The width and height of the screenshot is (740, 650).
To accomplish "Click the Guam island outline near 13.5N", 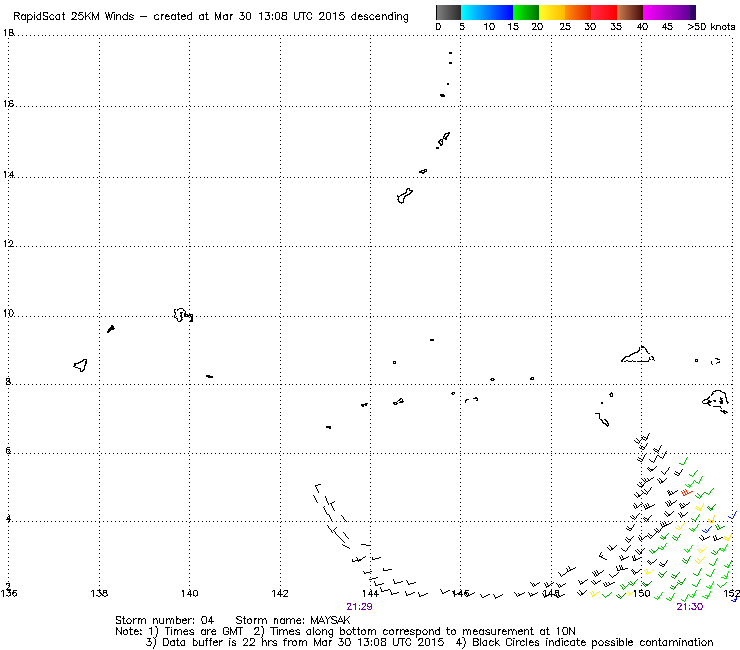I will point(405,195).
